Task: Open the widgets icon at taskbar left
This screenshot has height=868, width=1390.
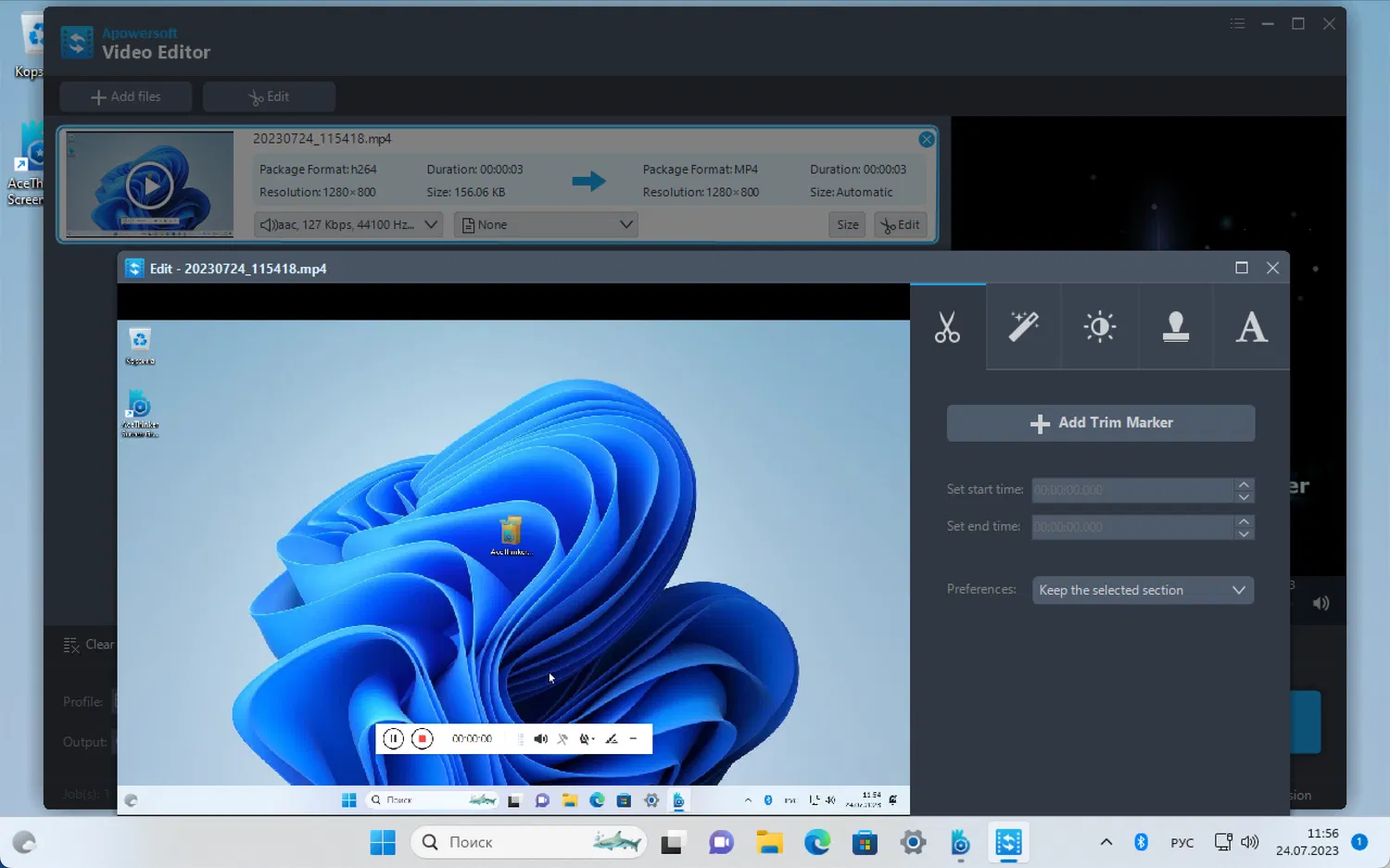Action: (x=24, y=843)
